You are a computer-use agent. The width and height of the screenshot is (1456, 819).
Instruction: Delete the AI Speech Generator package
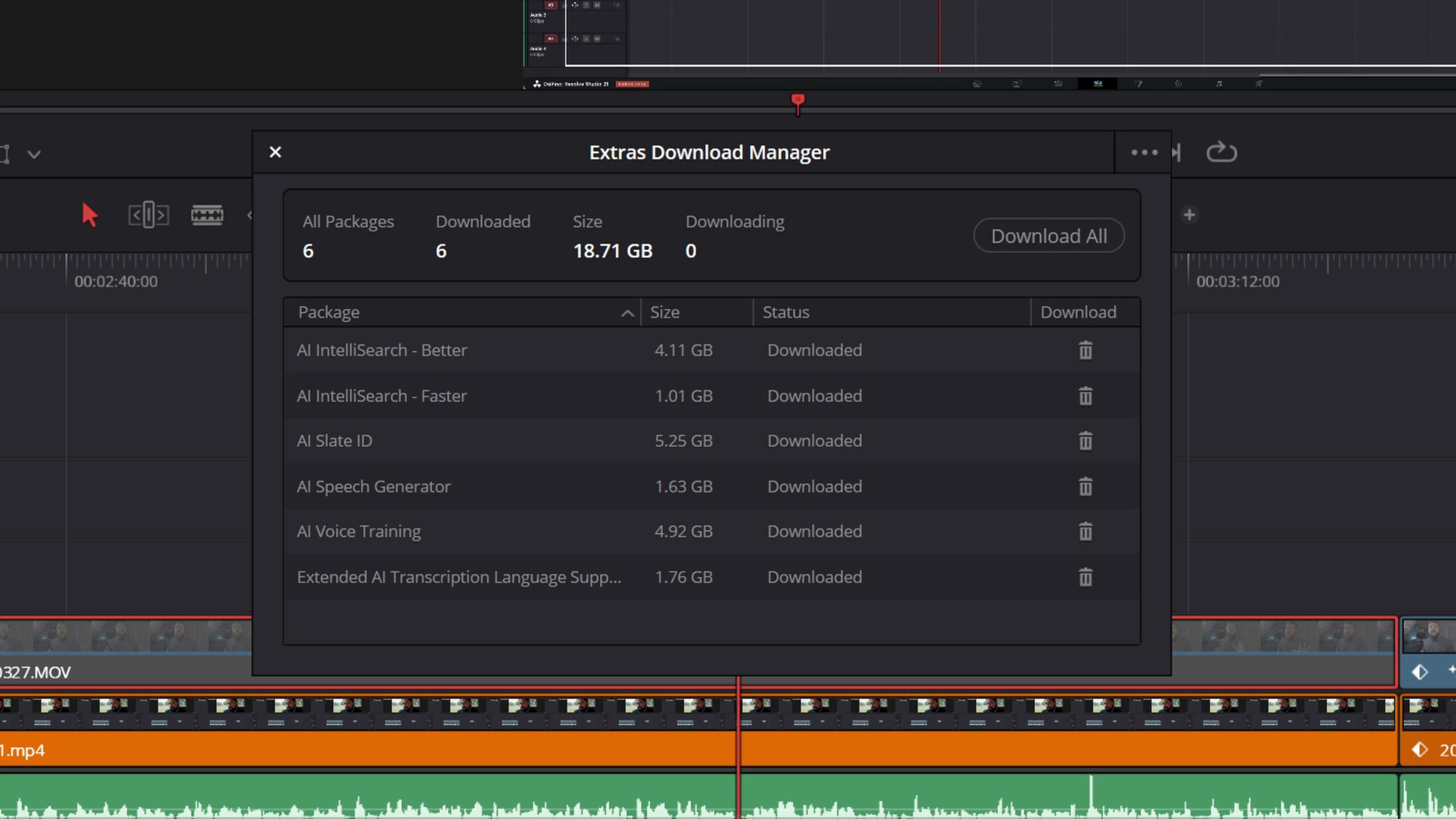coord(1085,486)
